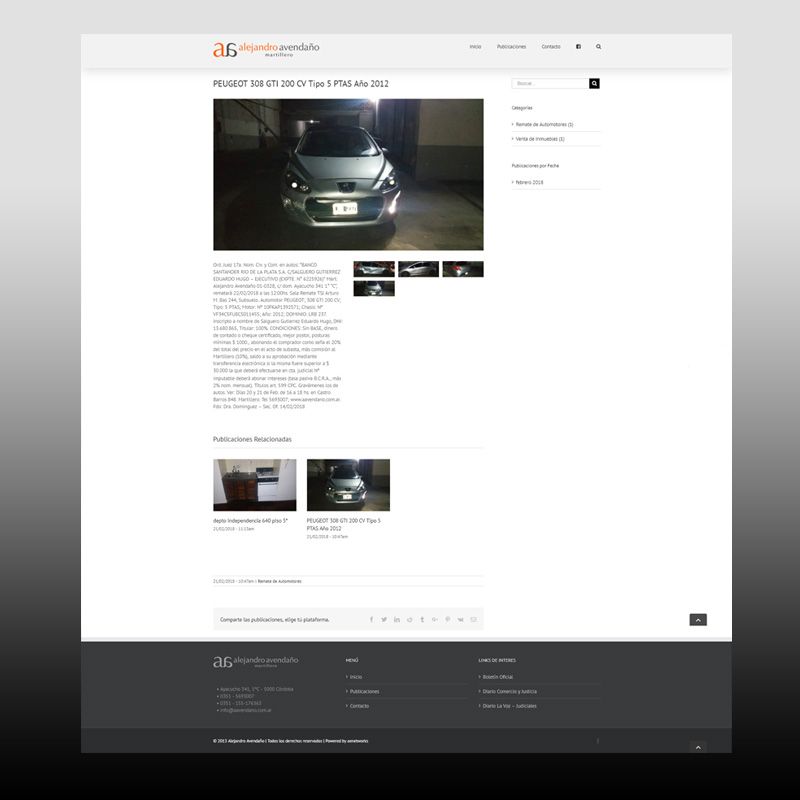800x800 pixels.
Task: Open the main Peugeot 308 front photo
Action: 348,174
